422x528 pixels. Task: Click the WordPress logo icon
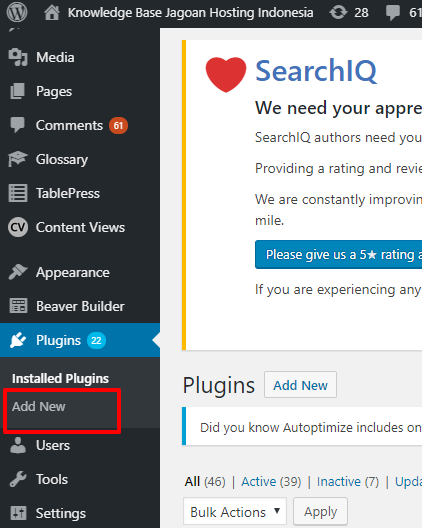(17, 12)
